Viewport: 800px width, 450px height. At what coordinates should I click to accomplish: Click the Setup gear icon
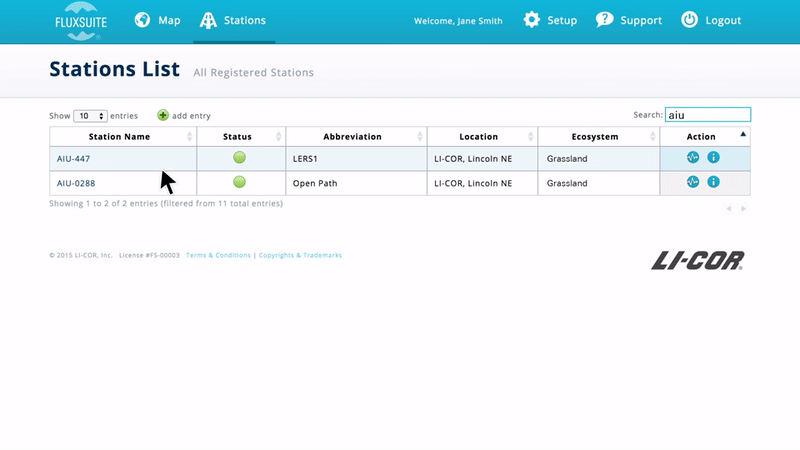pos(532,20)
